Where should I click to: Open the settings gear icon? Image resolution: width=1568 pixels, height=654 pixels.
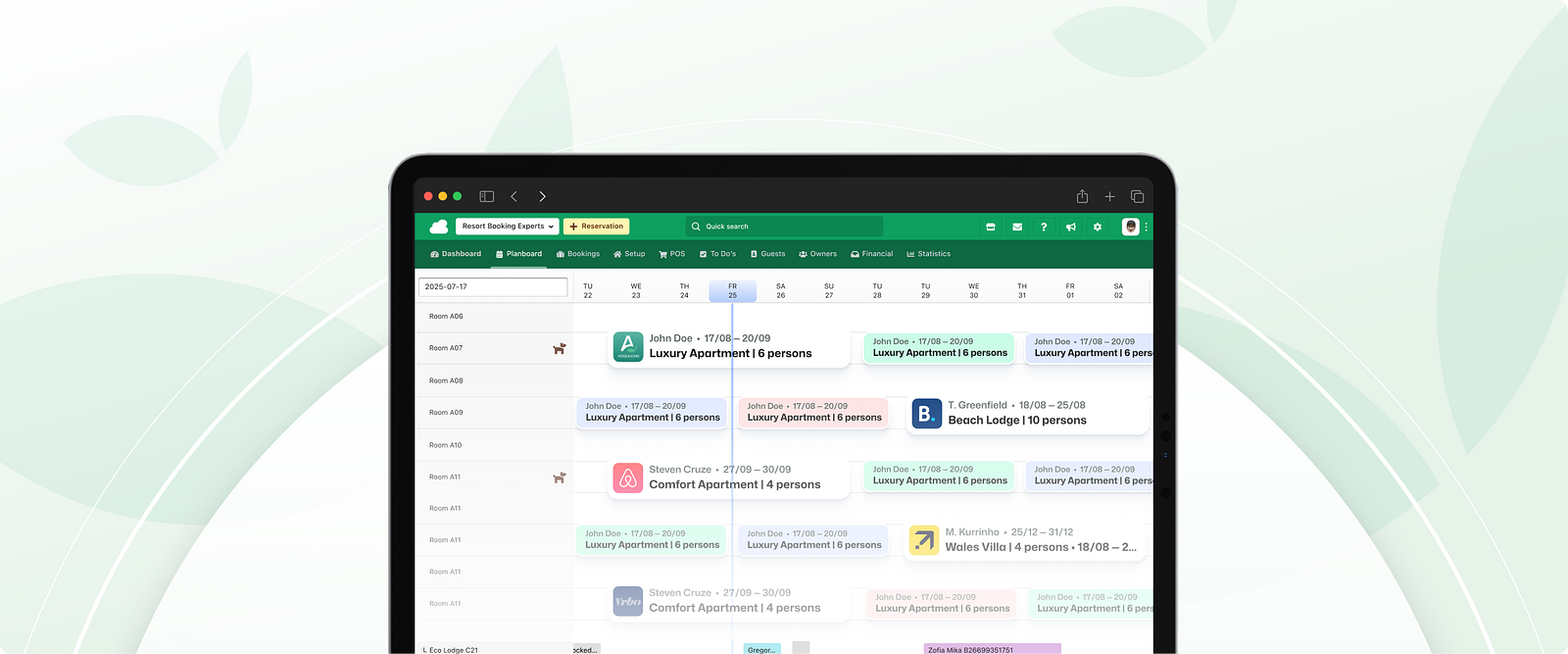[1098, 226]
